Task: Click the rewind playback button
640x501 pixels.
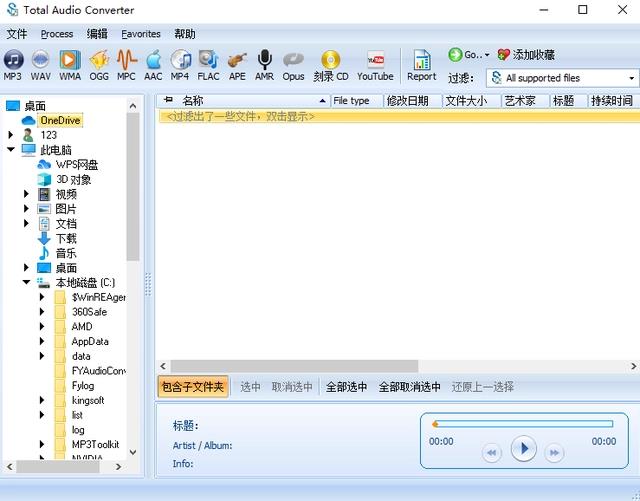Action: tap(491, 452)
